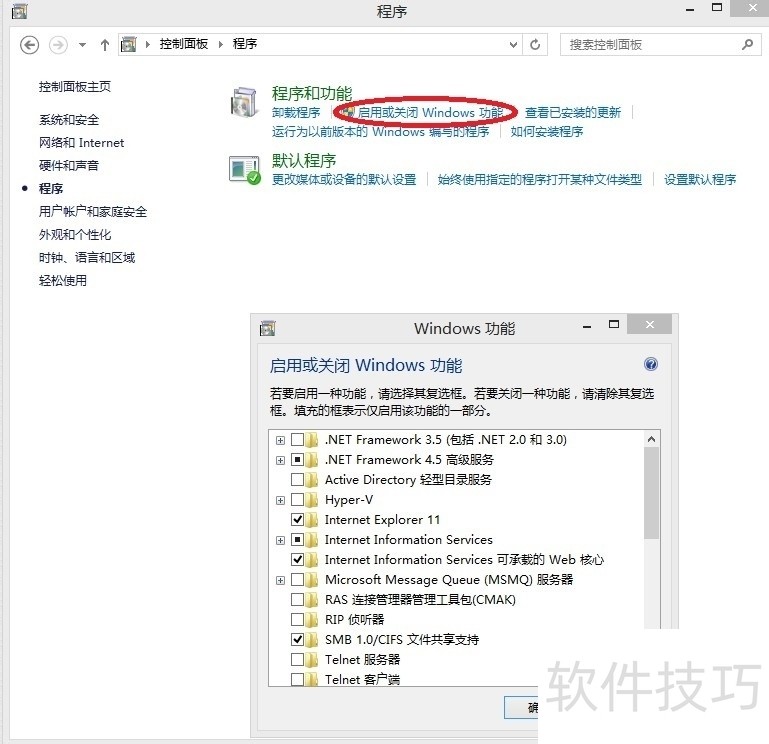Expand the Hyper-V tree node
This screenshot has height=744, width=769.
tap(280, 500)
